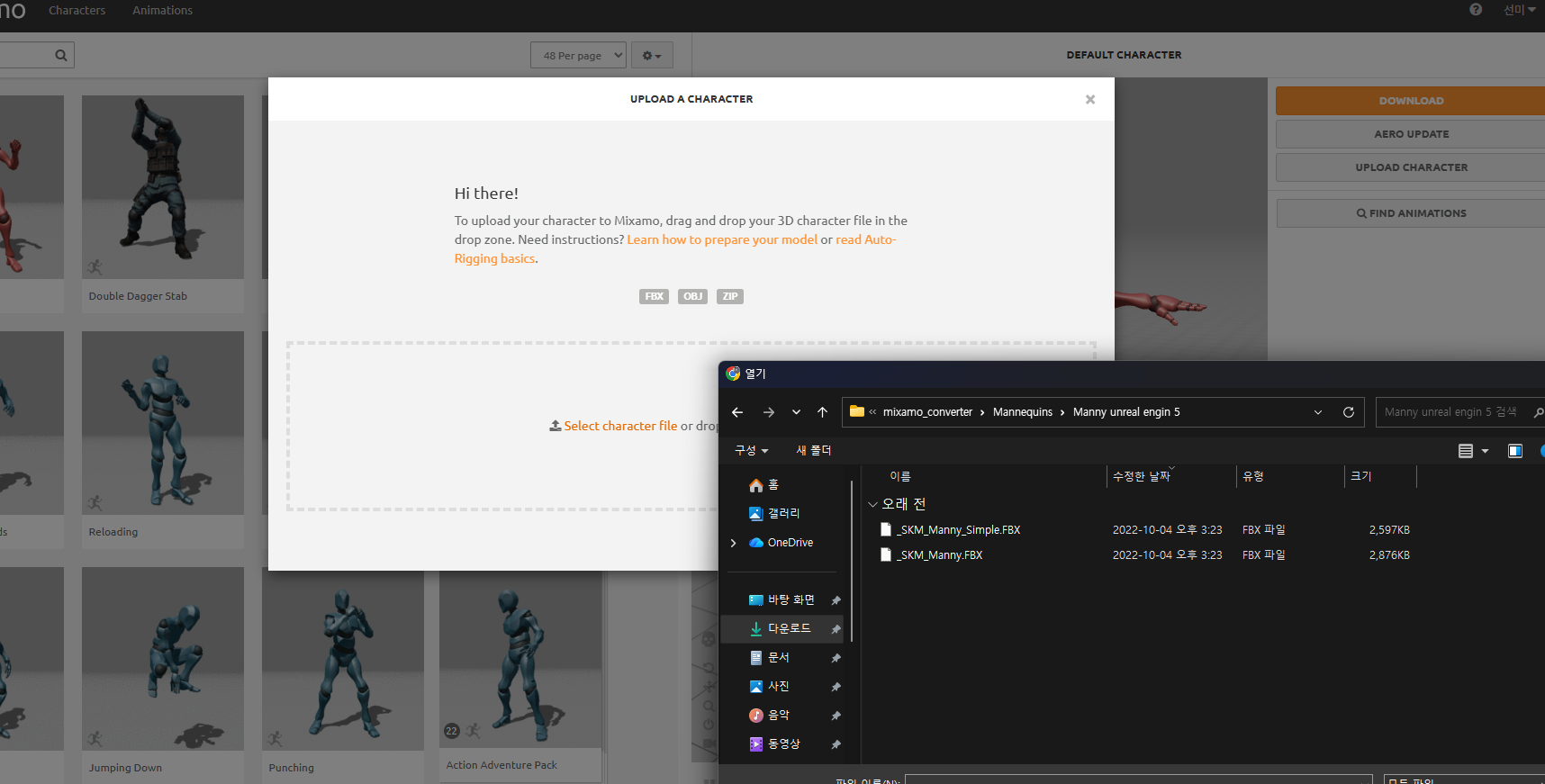The image size is (1545, 784).
Task: Go forward in the file dialog
Action: click(x=769, y=412)
